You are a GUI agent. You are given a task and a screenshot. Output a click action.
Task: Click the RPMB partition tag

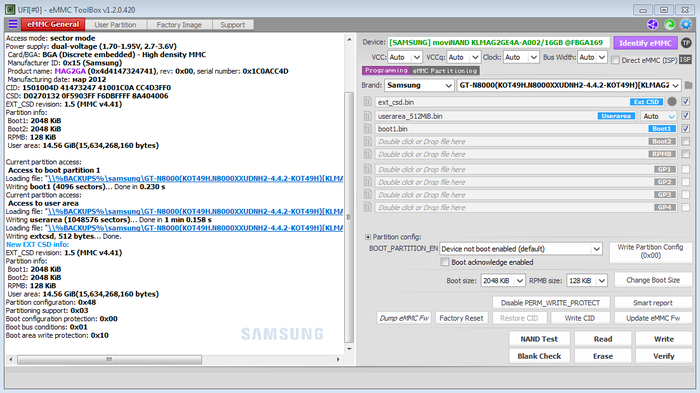662,154
